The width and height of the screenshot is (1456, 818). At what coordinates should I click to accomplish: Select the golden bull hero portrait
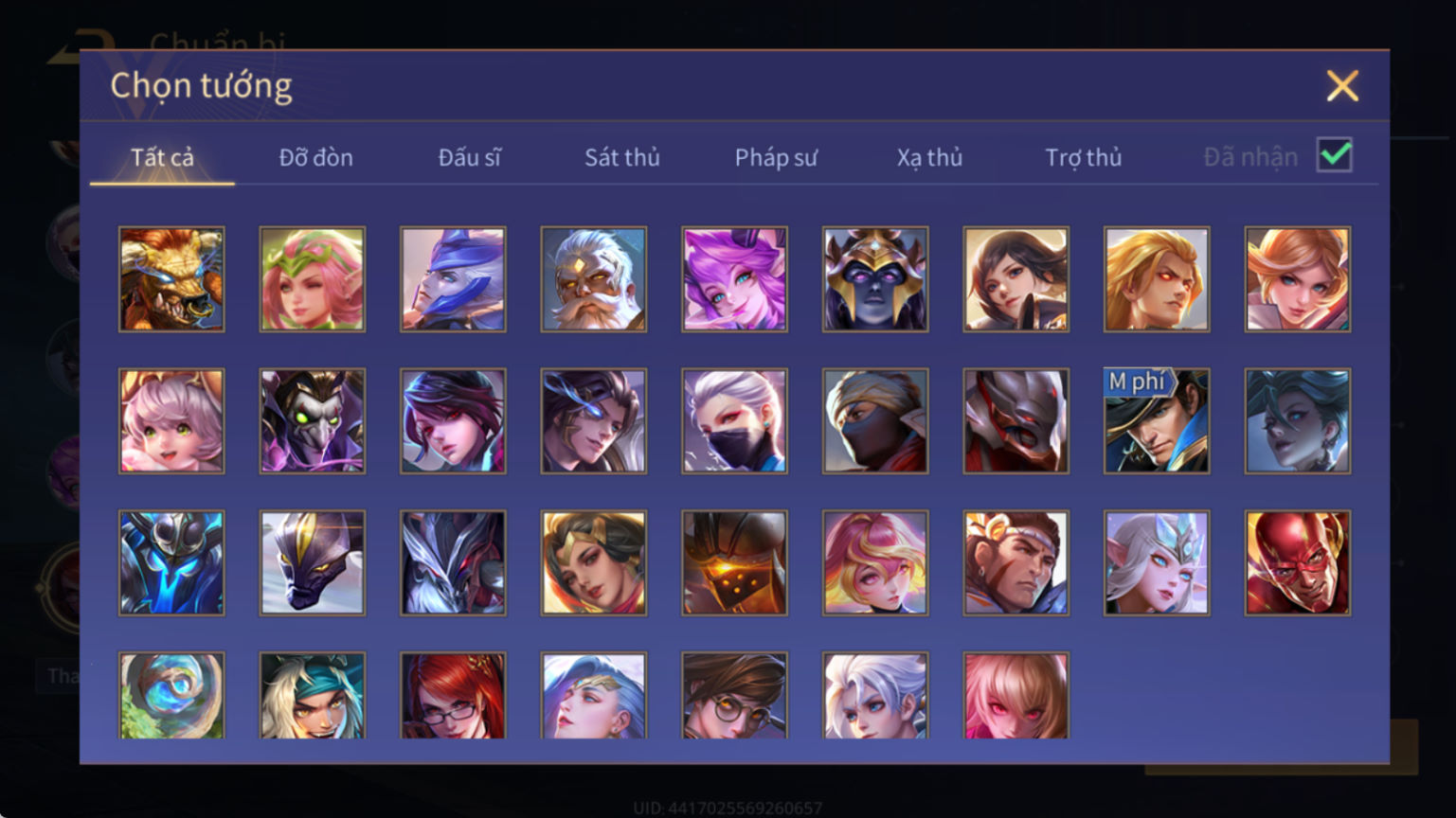coord(171,279)
